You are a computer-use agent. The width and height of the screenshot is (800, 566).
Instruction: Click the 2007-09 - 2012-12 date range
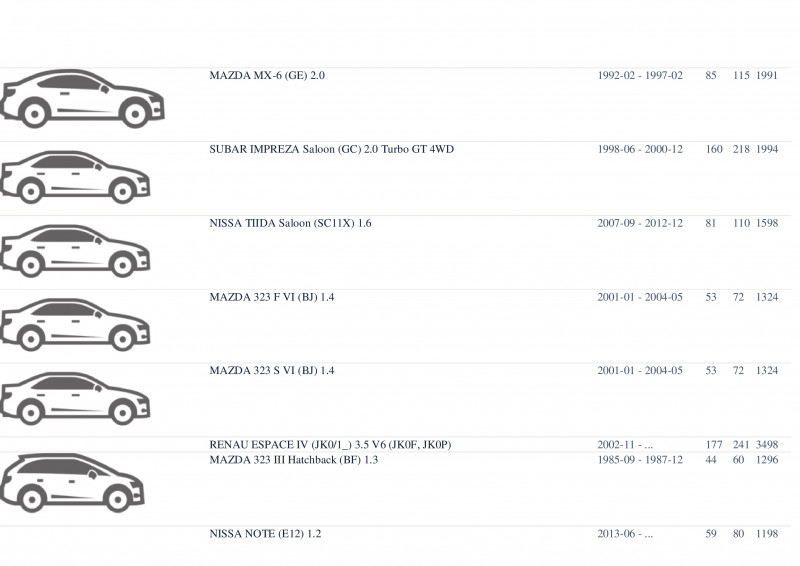(x=640, y=224)
